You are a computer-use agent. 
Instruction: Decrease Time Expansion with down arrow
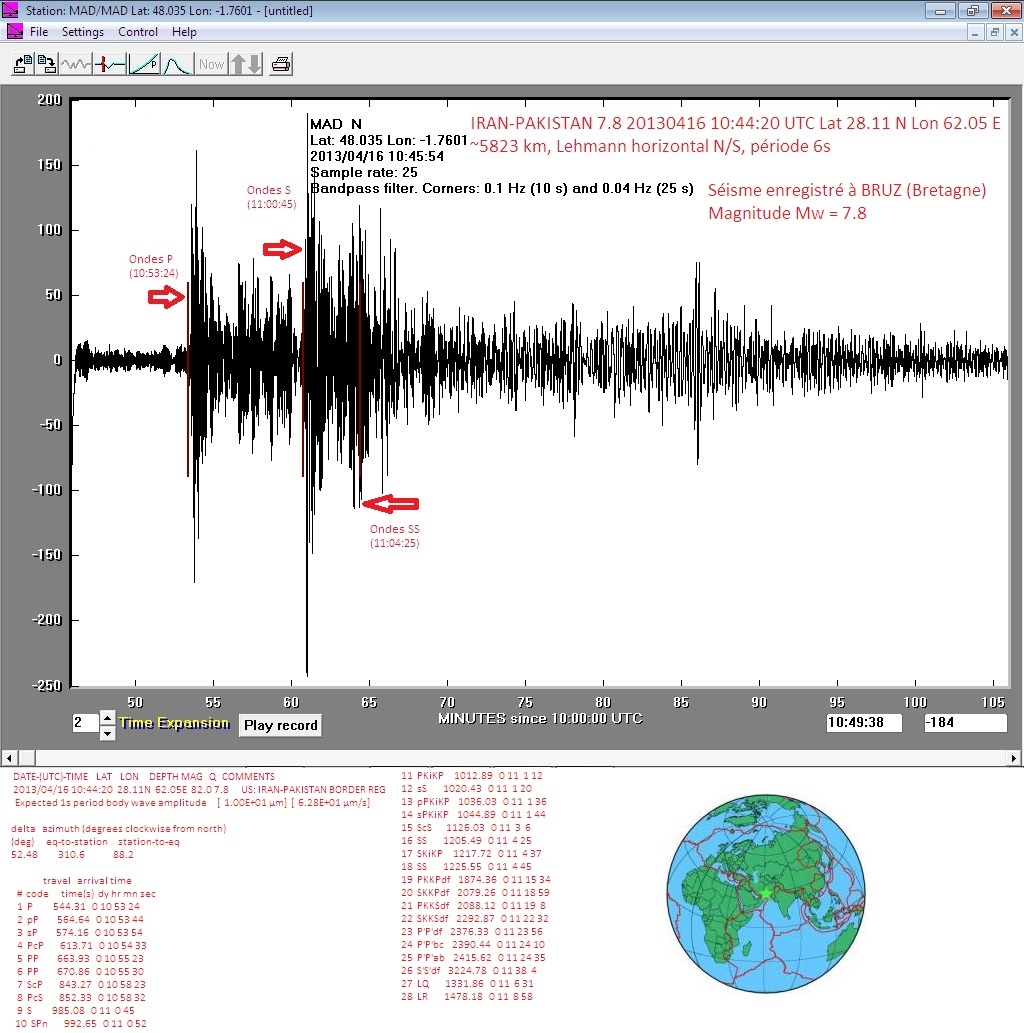[108, 733]
